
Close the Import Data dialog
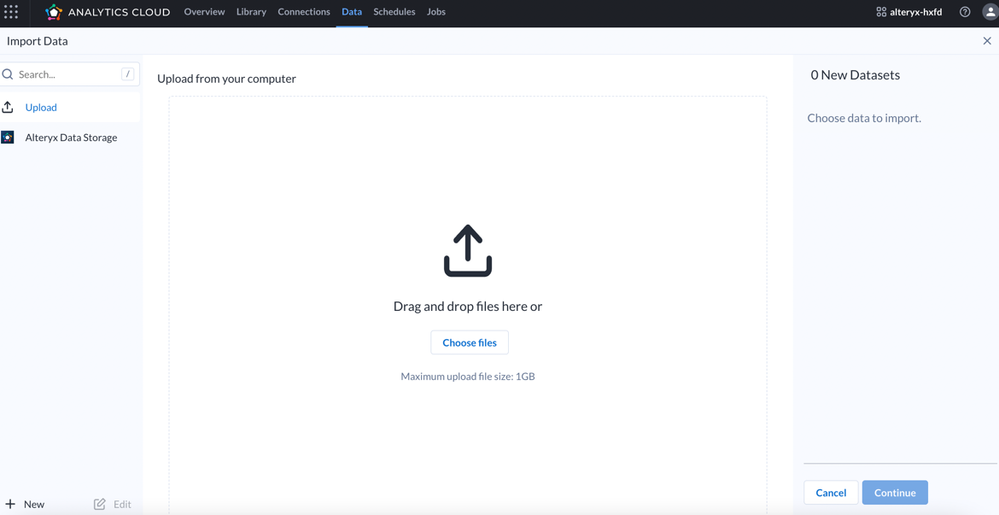(x=987, y=41)
